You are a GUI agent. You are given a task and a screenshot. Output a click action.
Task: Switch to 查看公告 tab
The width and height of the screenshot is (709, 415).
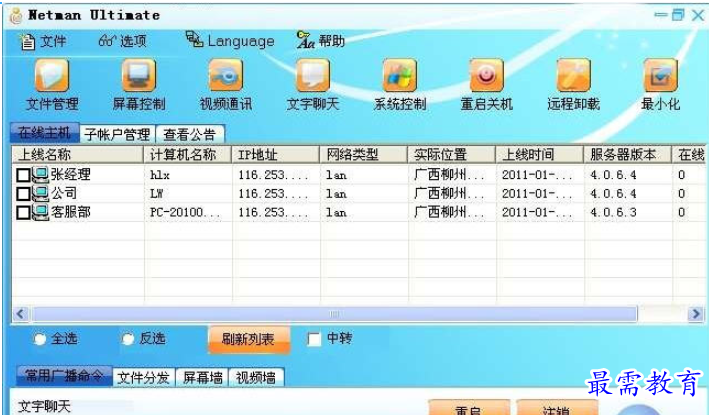click(x=189, y=134)
